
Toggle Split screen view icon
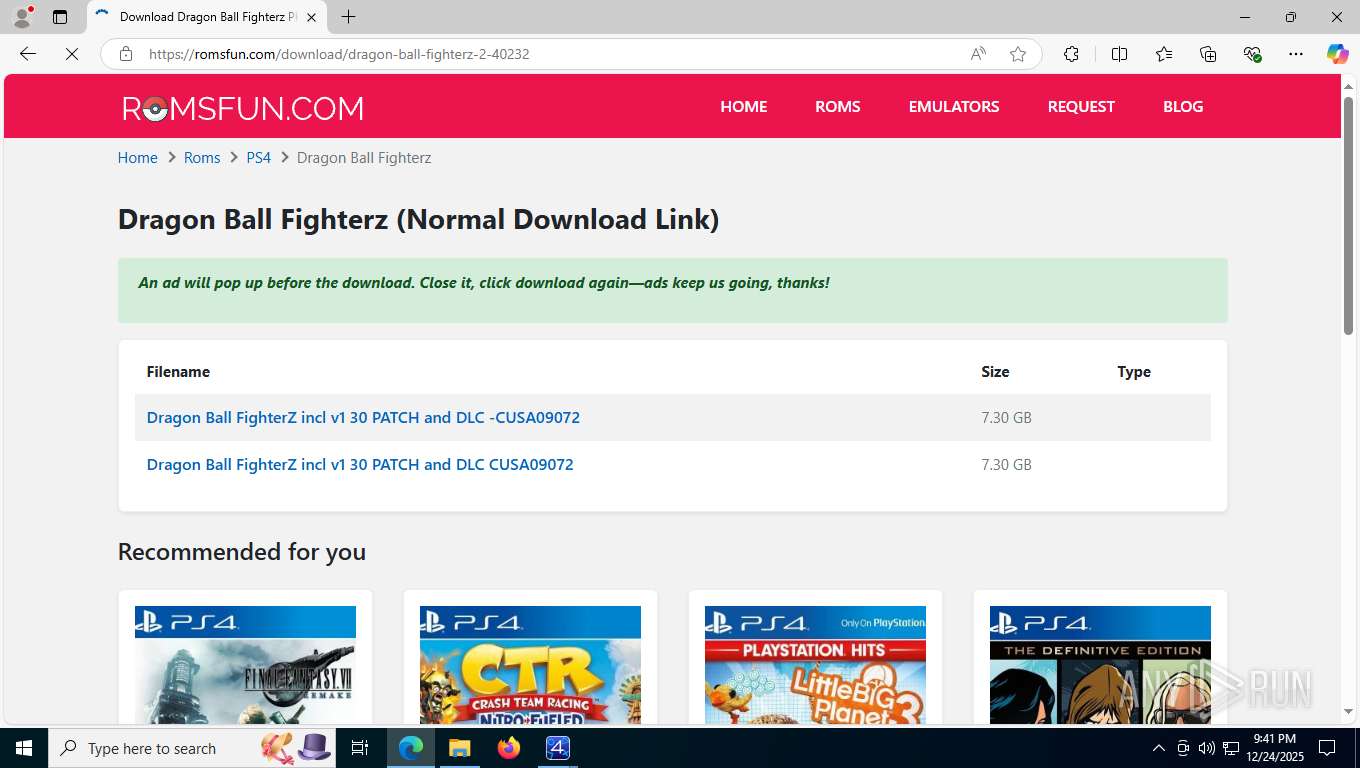click(x=1119, y=54)
